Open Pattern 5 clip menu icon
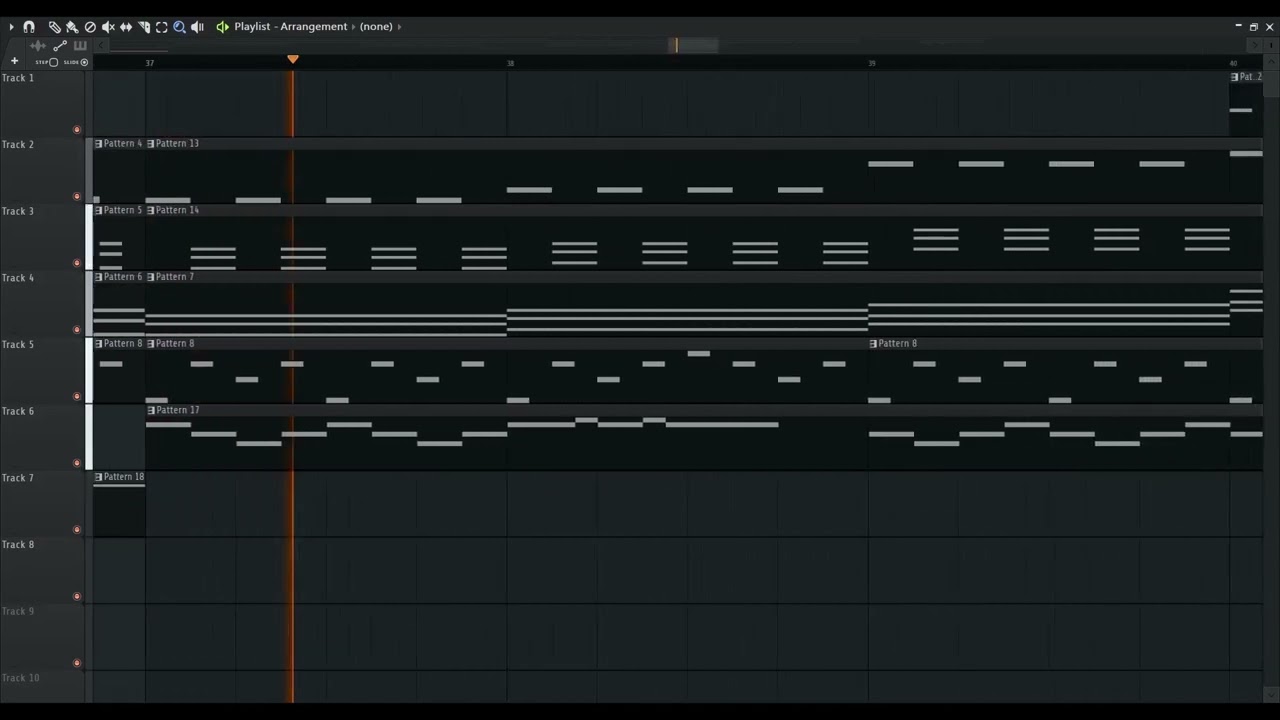The image size is (1280, 720). 98,211
